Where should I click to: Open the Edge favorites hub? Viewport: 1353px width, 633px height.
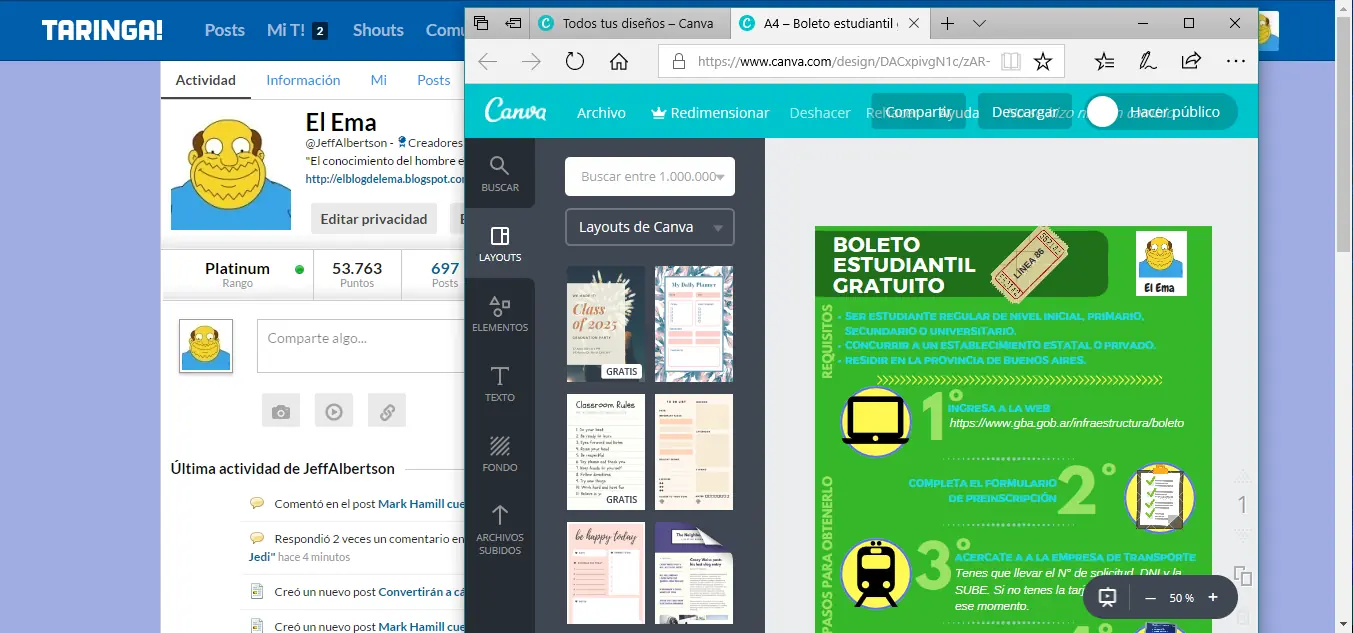coord(1104,62)
